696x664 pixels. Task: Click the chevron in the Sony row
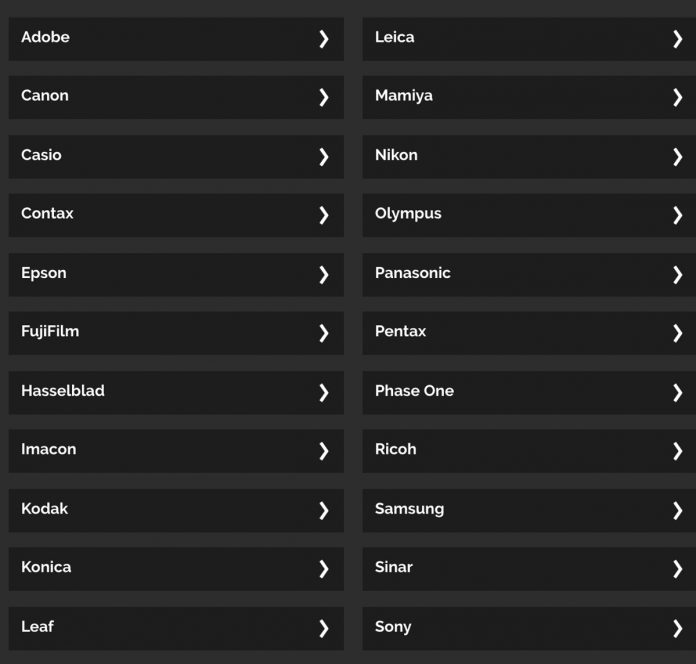click(677, 628)
